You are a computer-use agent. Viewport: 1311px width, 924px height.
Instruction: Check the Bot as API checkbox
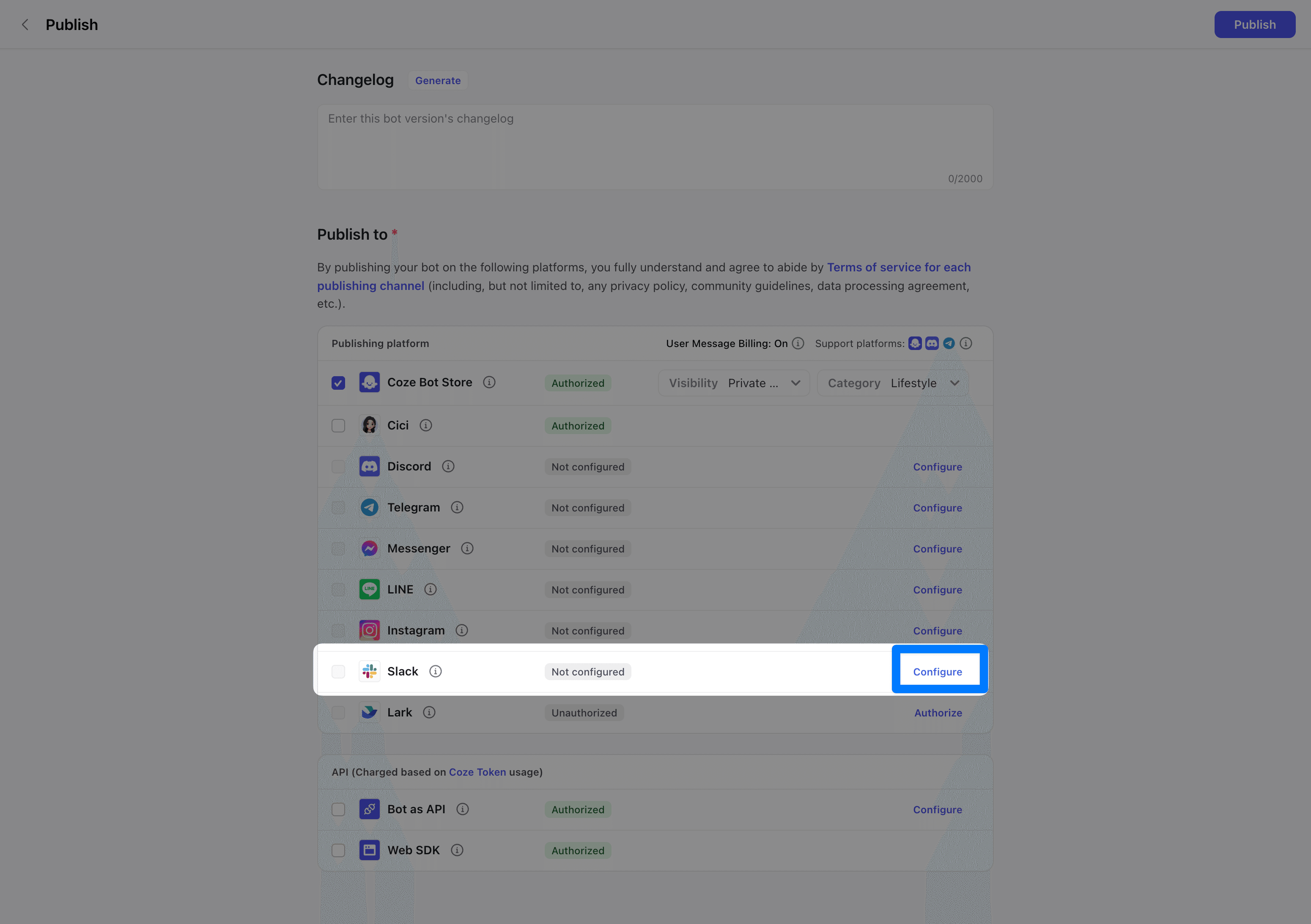click(x=338, y=809)
